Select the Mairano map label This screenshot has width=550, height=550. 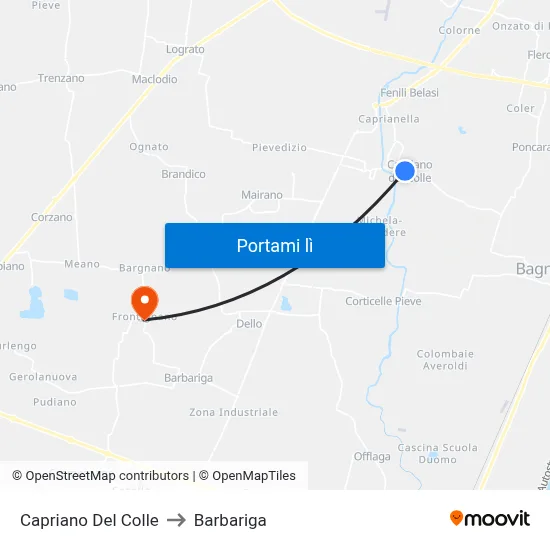click(x=262, y=195)
